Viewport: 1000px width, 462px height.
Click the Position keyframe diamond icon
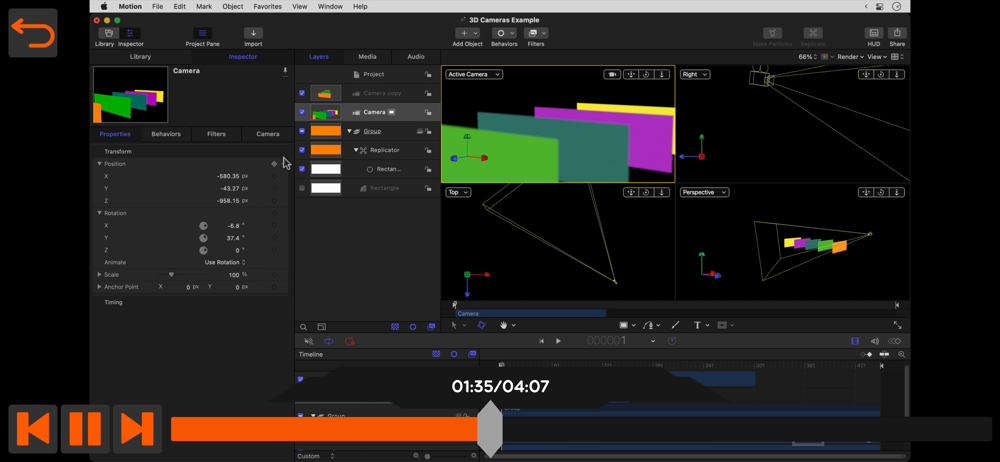[x=274, y=164]
